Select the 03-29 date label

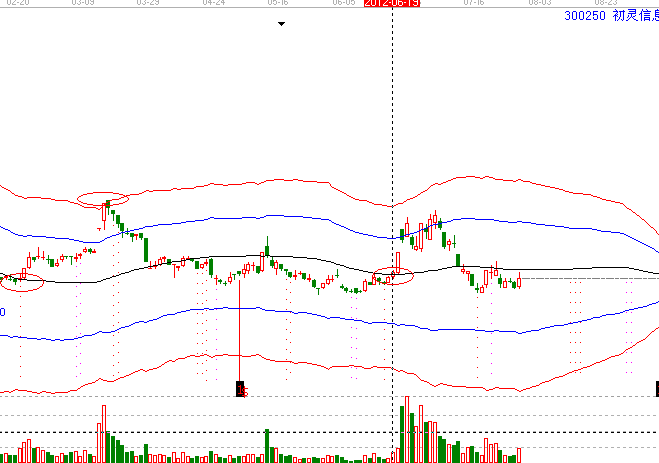pos(148,4)
